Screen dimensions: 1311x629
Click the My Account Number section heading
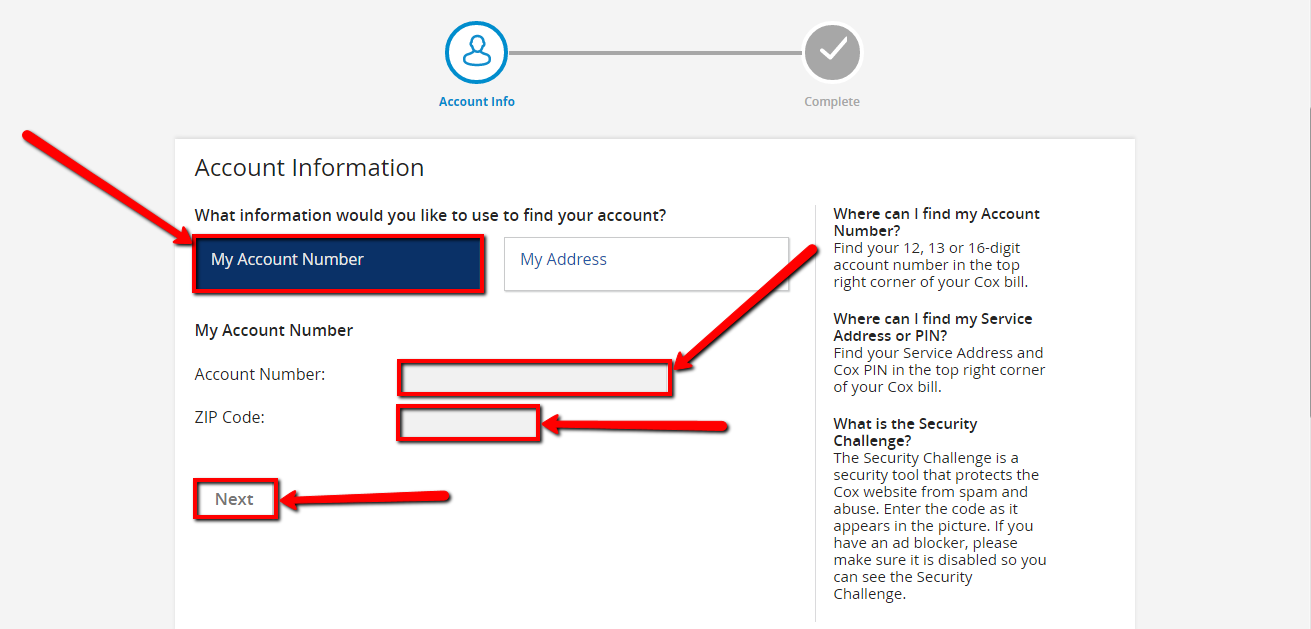click(x=274, y=330)
